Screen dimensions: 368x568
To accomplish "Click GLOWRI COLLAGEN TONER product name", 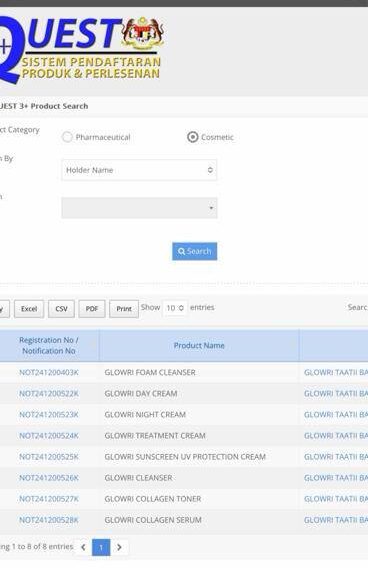I will pos(153,499).
